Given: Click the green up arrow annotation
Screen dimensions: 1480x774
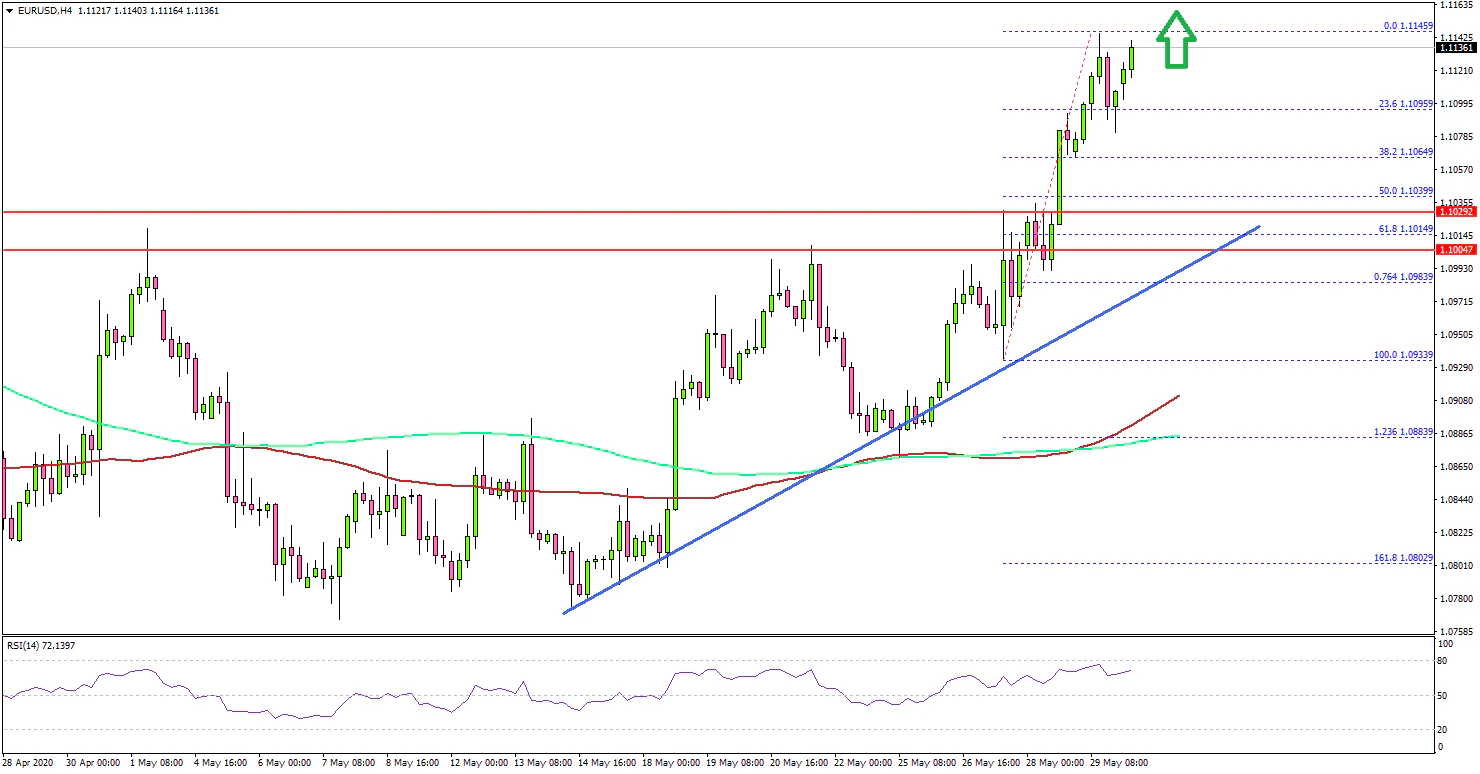Looking at the screenshot, I should click(x=1176, y=40).
